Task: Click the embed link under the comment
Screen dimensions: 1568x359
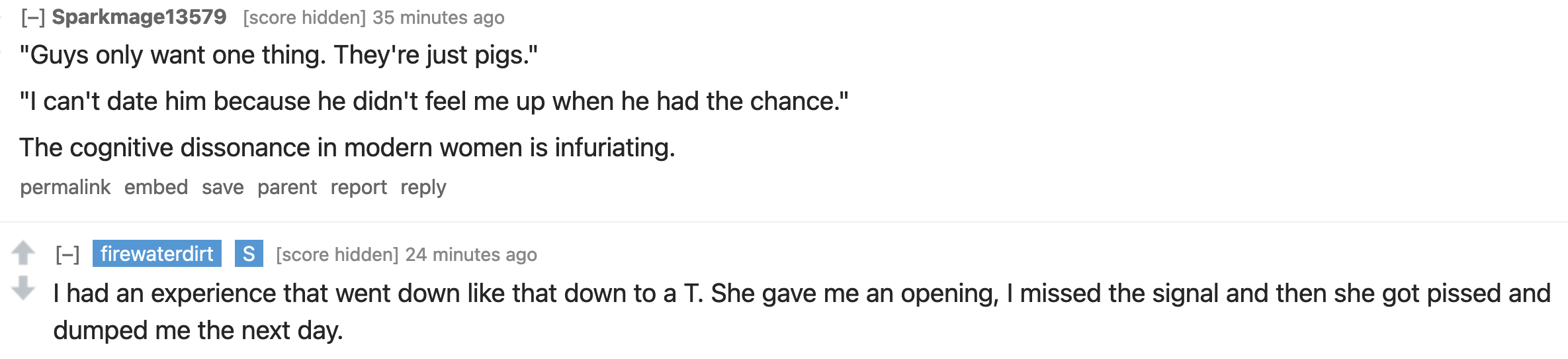Action: click(156, 187)
